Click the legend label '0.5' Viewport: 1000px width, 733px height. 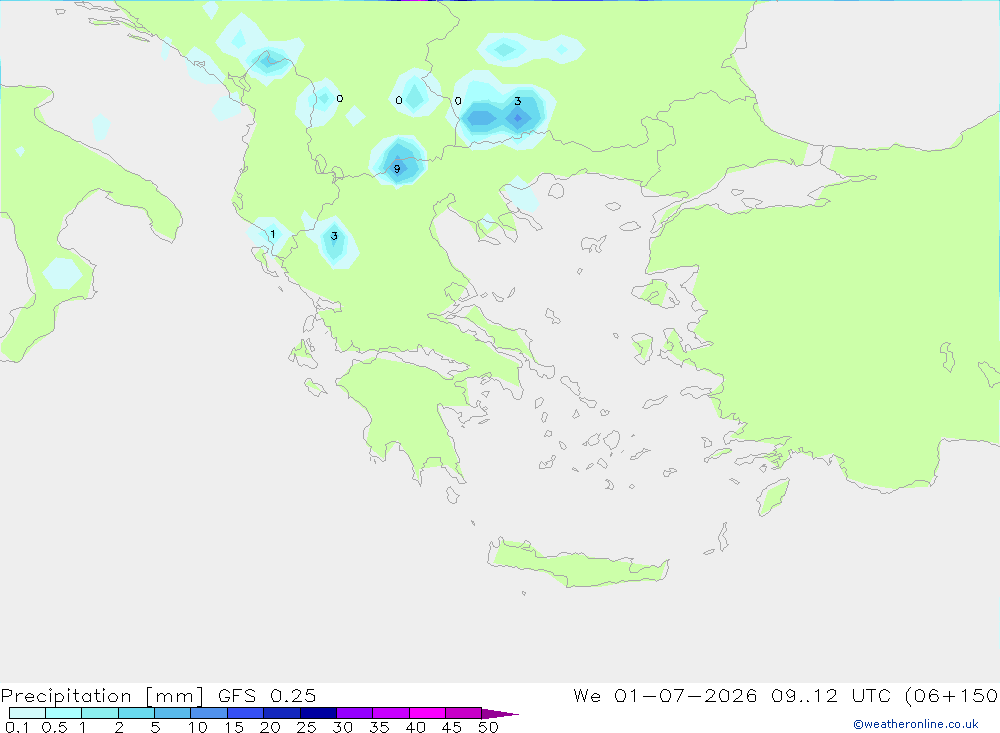point(54,727)
